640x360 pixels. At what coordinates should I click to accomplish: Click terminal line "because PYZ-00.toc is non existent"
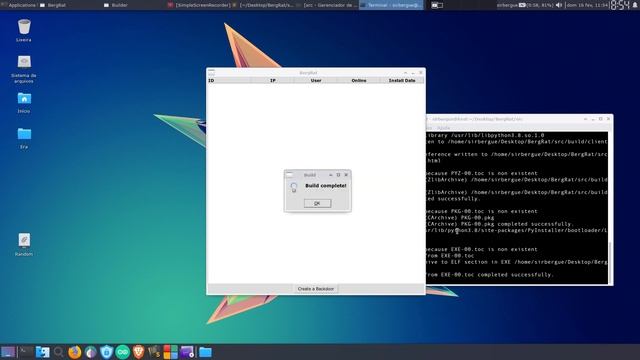click(482, 173)
